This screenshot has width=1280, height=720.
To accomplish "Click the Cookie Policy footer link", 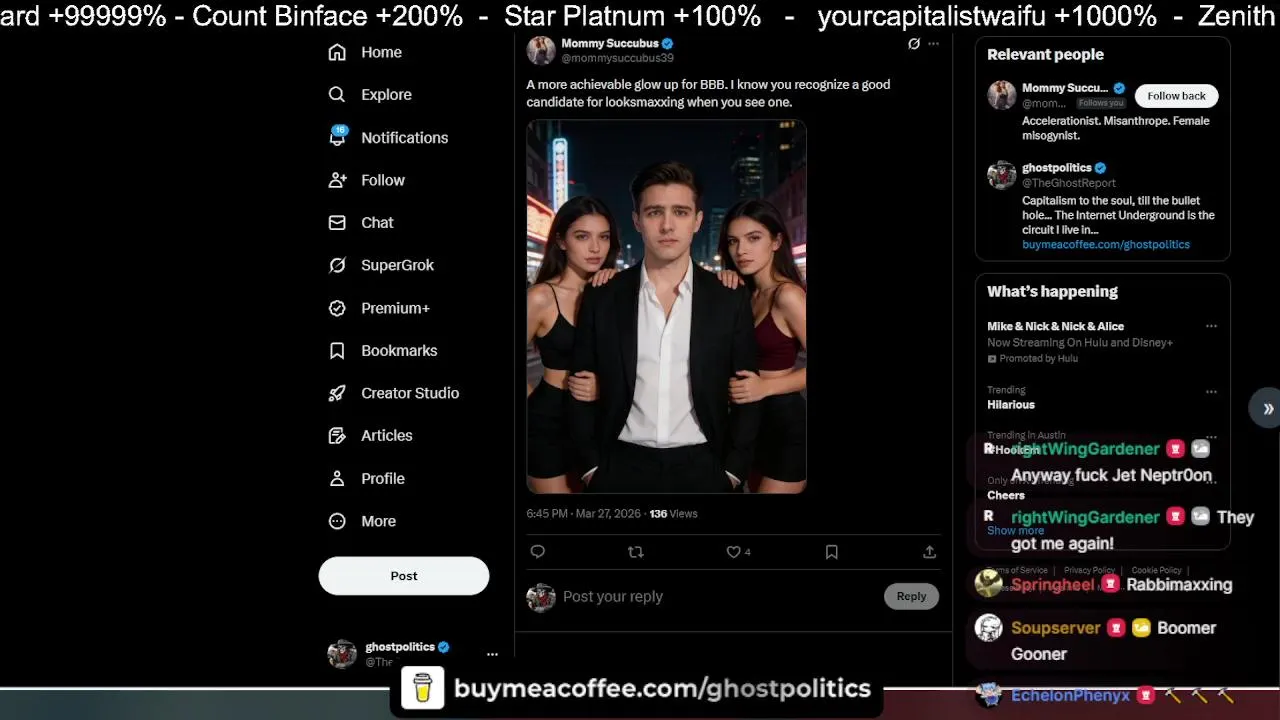I will click(x=1156, y=570).
